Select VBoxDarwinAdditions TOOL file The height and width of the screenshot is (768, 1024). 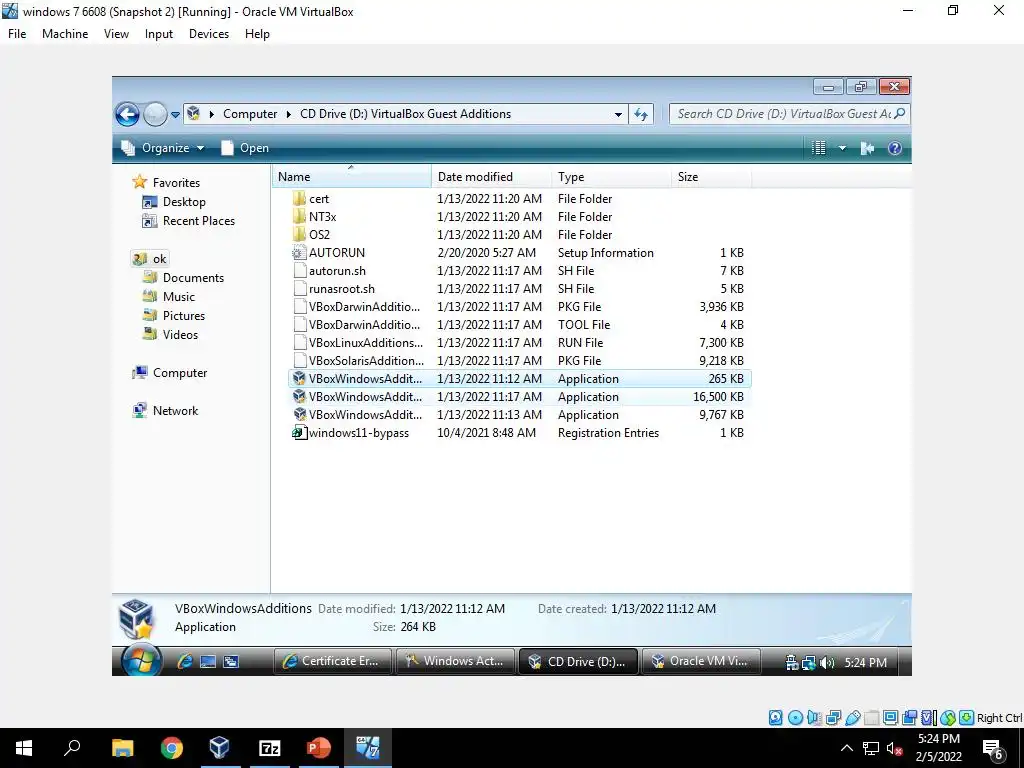pyautogui.click(x=519, y=325)
